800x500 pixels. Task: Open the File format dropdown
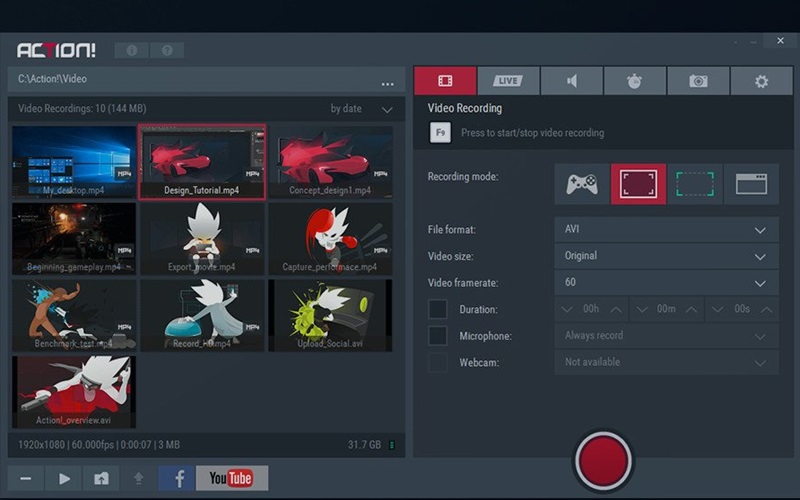pyautogui.click(x=666, y=229)
